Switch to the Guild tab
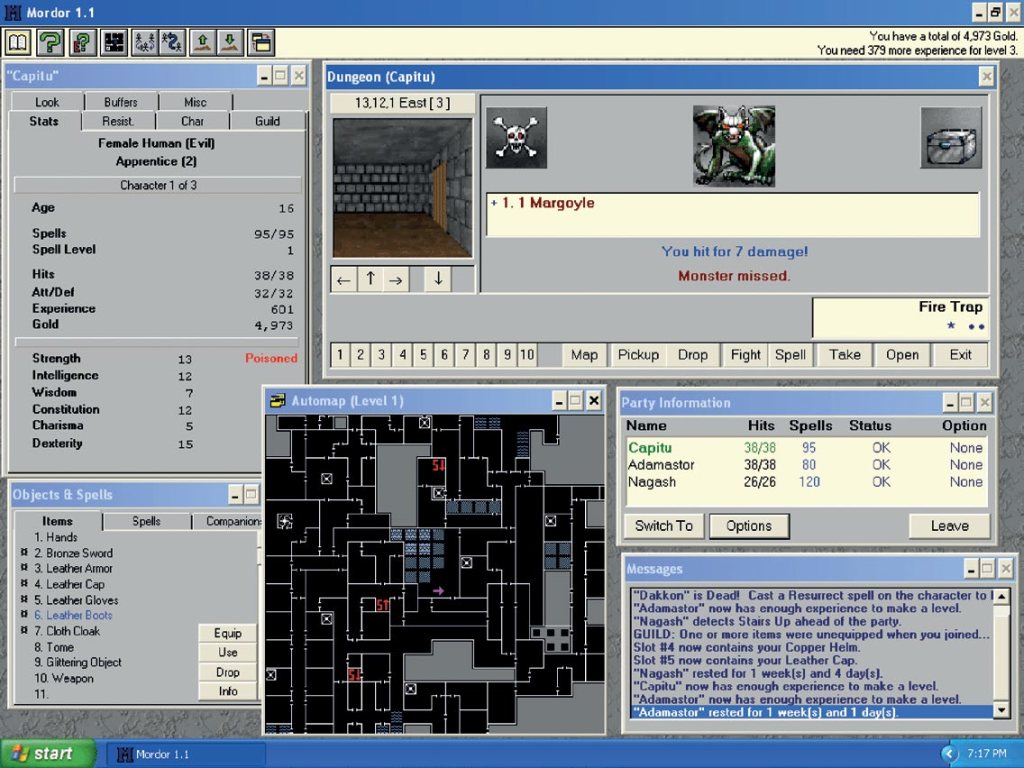Viewport: 1024px width, 768px height. (x=267, y=121)
